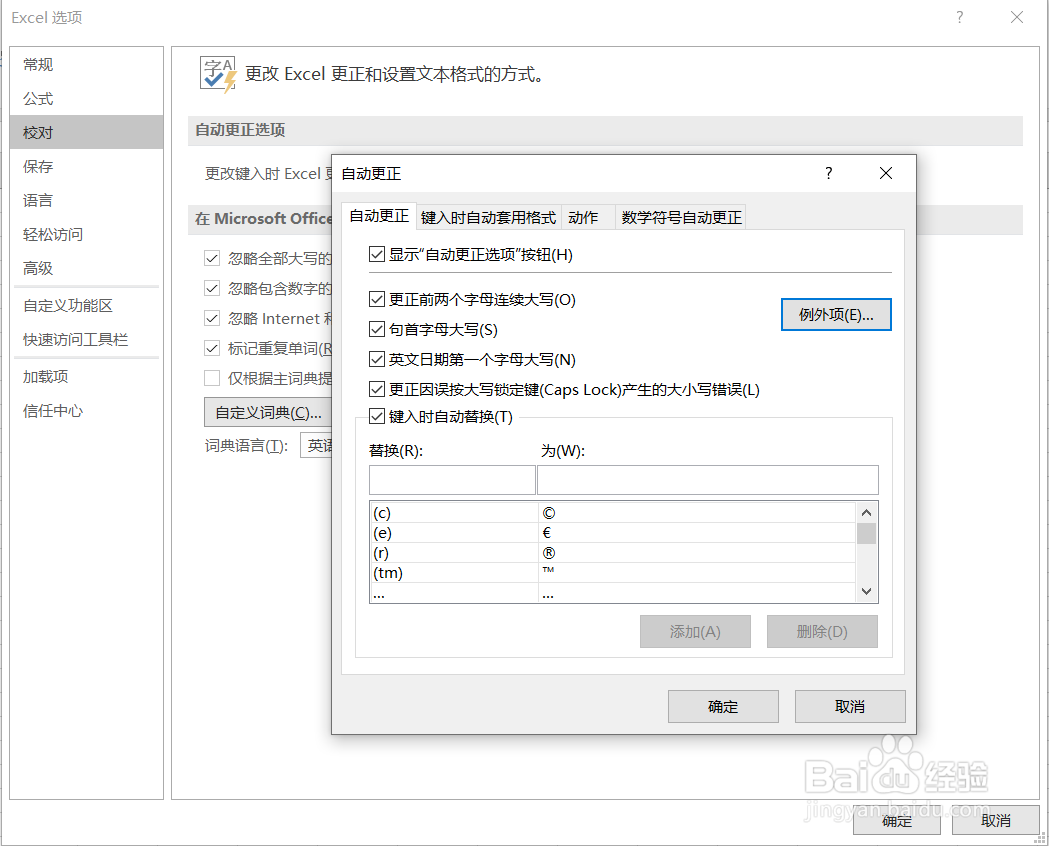Image resolution: width=1049 pixels, height=846 pixels.
Task: Click the € symbol in the list
Action: [x=547, y=533]
